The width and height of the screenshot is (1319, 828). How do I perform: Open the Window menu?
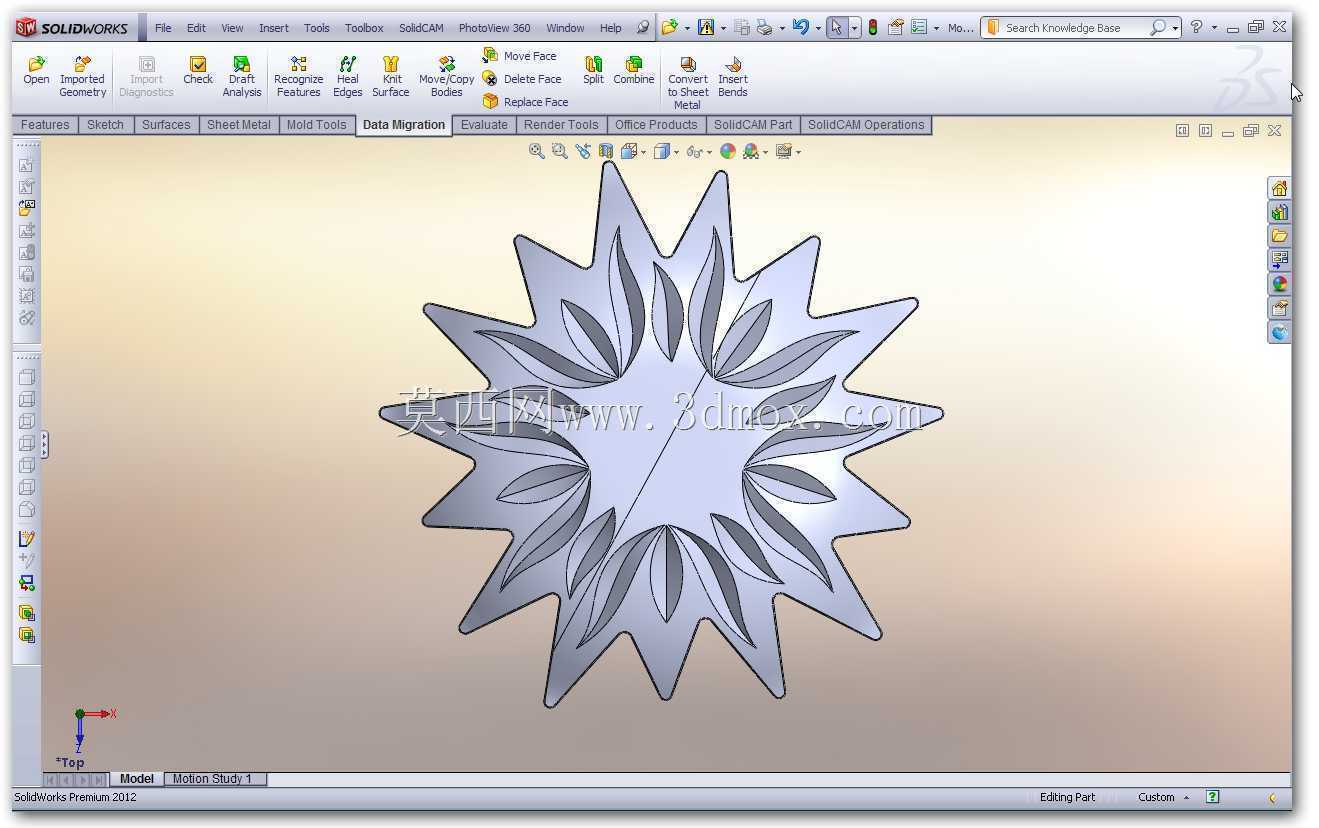coord(565,28)
